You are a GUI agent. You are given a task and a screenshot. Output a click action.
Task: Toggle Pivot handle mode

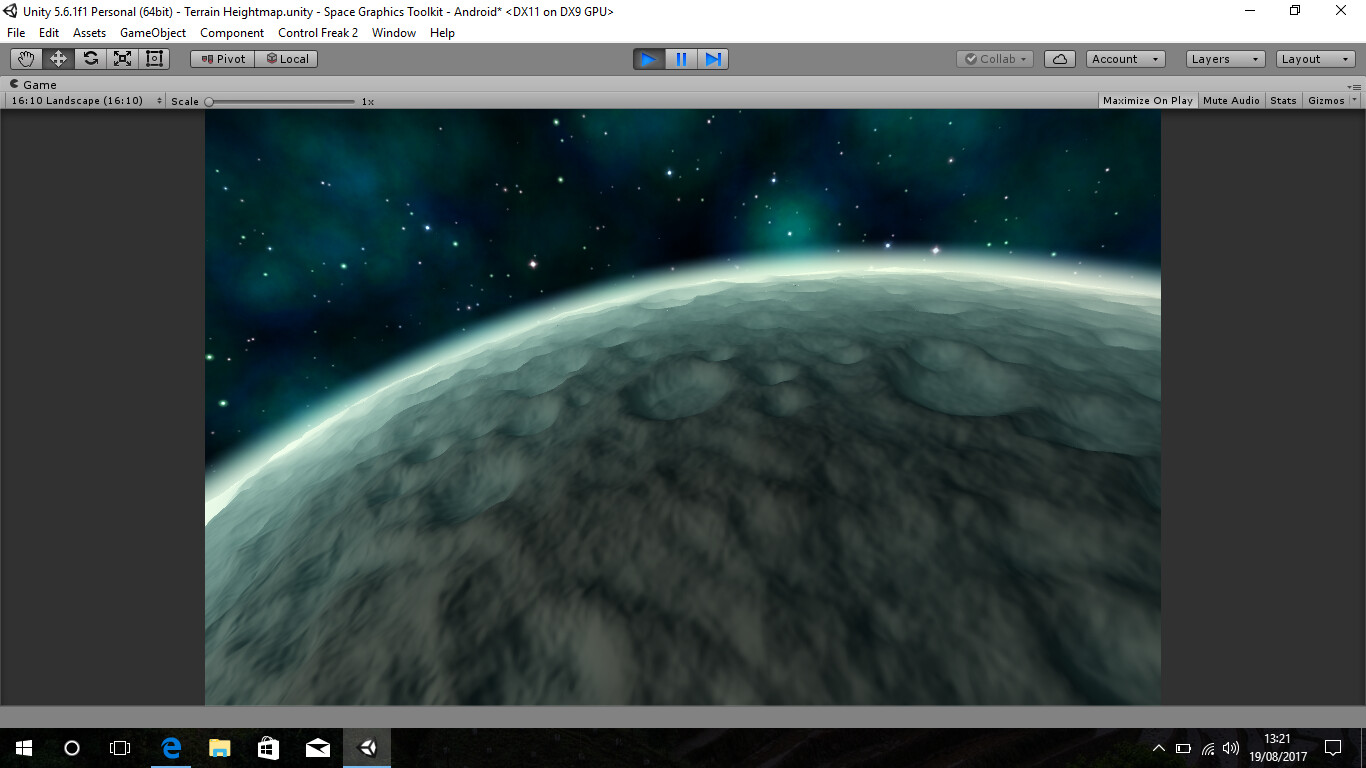click(221, 58)
